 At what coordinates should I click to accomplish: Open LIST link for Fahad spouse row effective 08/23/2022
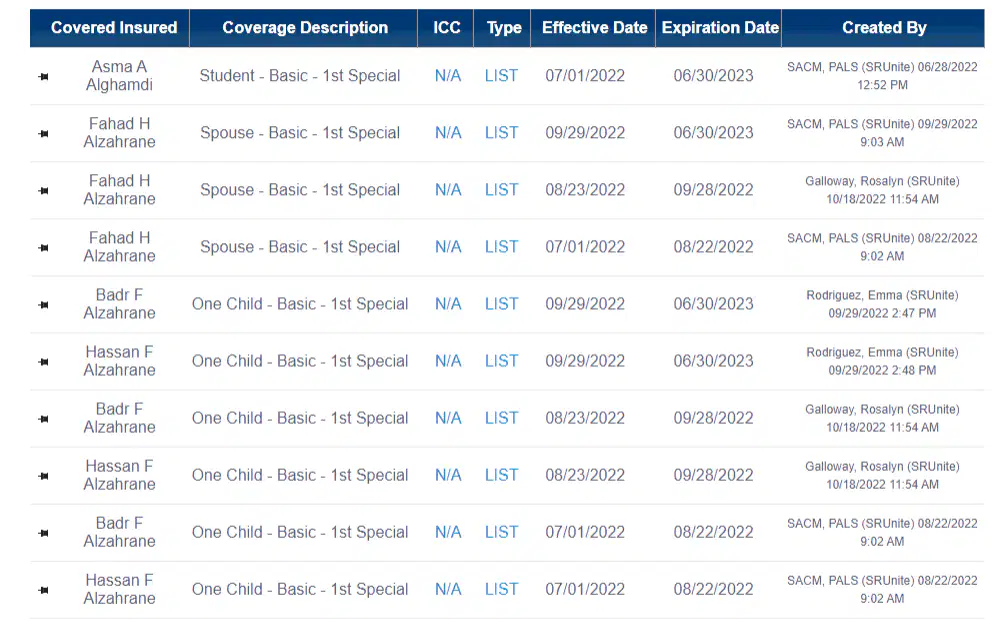pyautogui.click(x=501, y=190)
